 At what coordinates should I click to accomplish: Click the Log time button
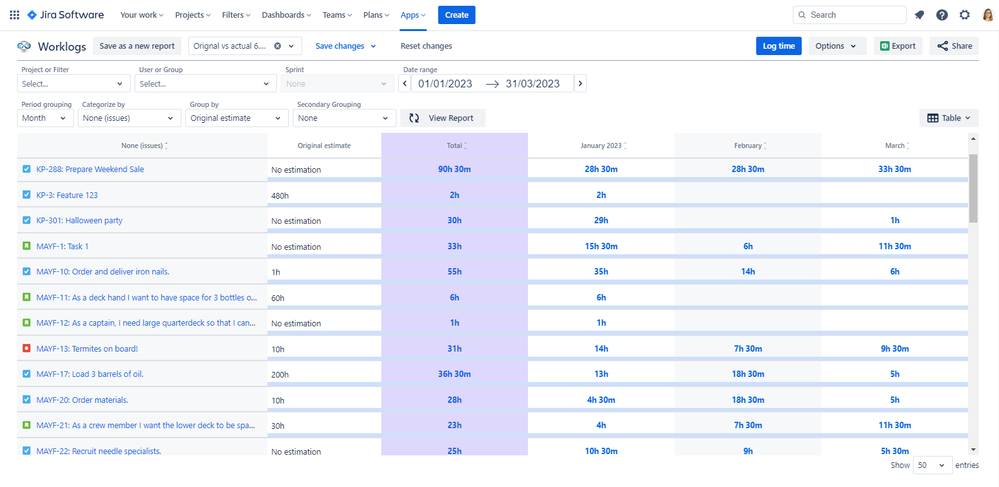coord(779,46)
